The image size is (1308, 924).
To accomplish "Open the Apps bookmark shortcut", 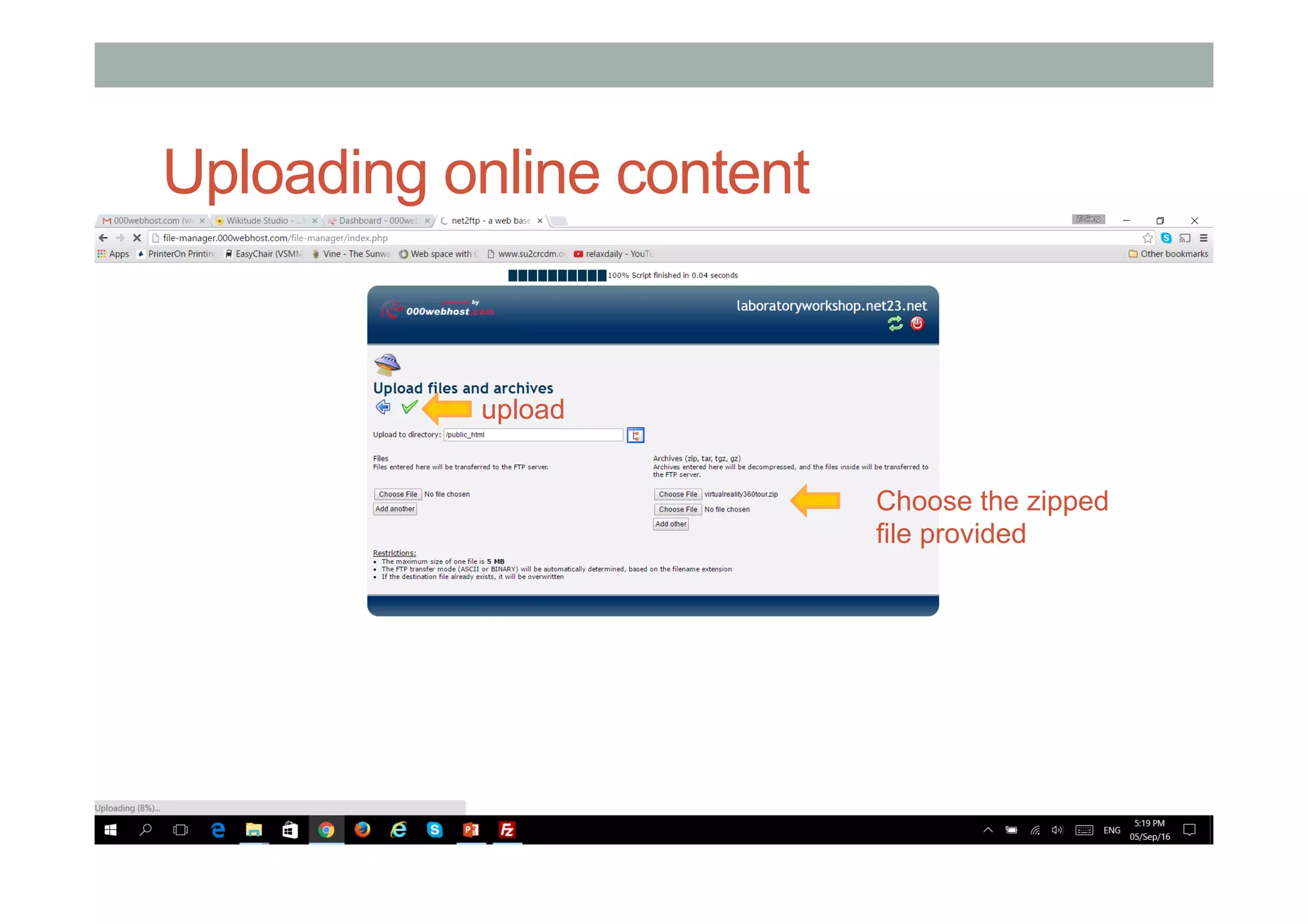I will coord(113,254).
